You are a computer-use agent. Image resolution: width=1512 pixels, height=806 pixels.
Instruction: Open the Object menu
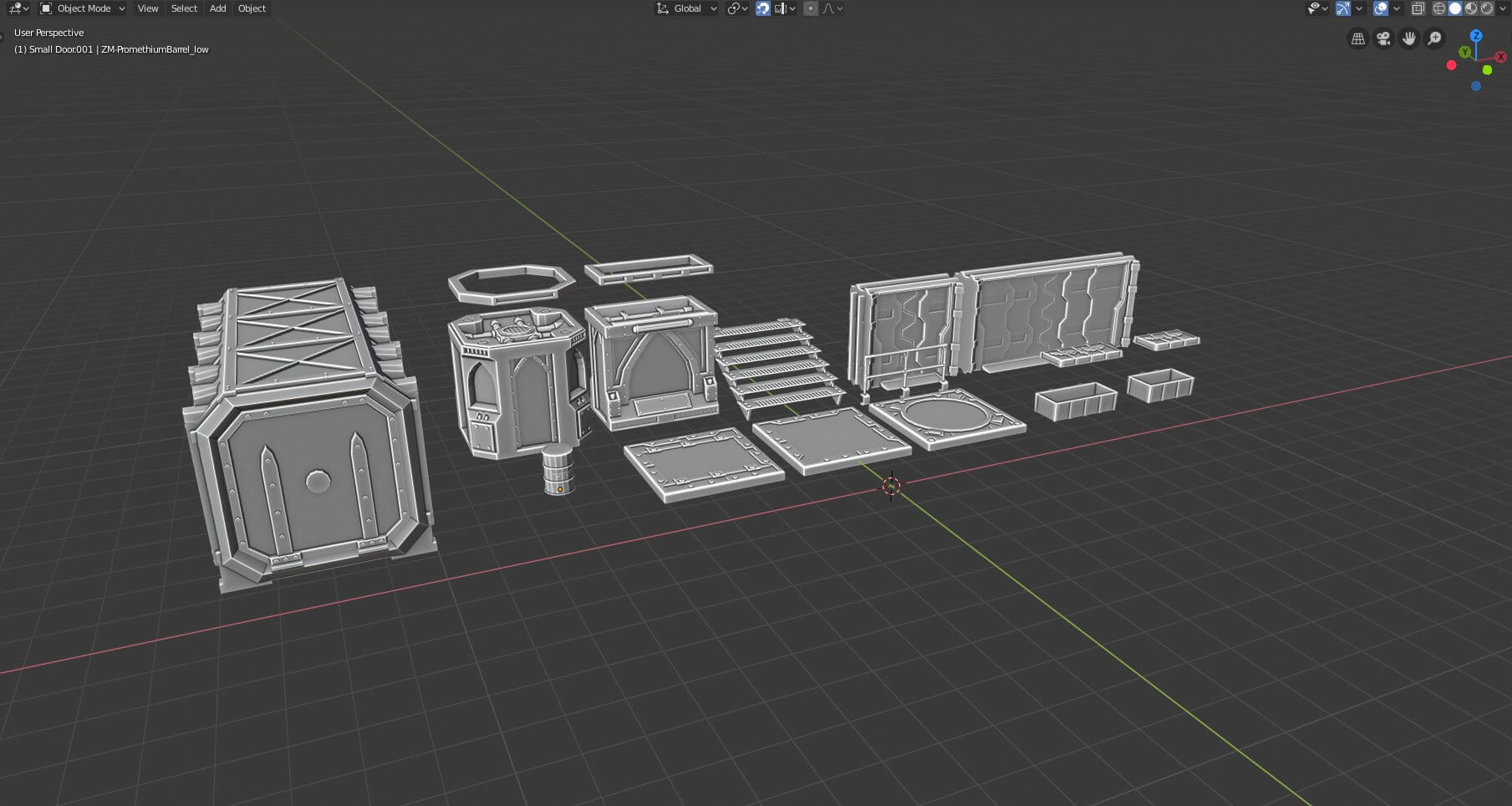click(252, 8)
